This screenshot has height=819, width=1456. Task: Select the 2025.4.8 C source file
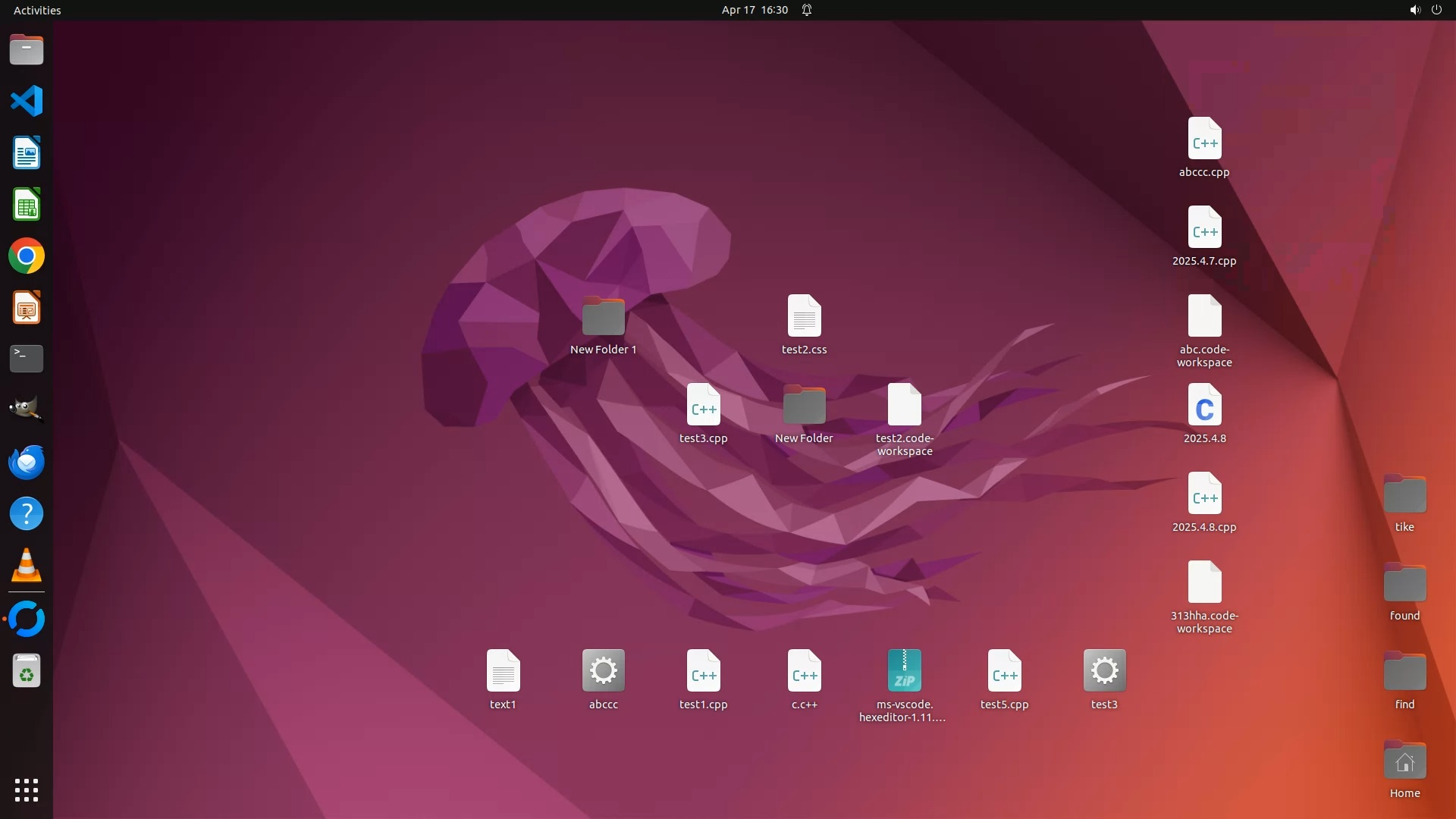(x=1204, y=406)
